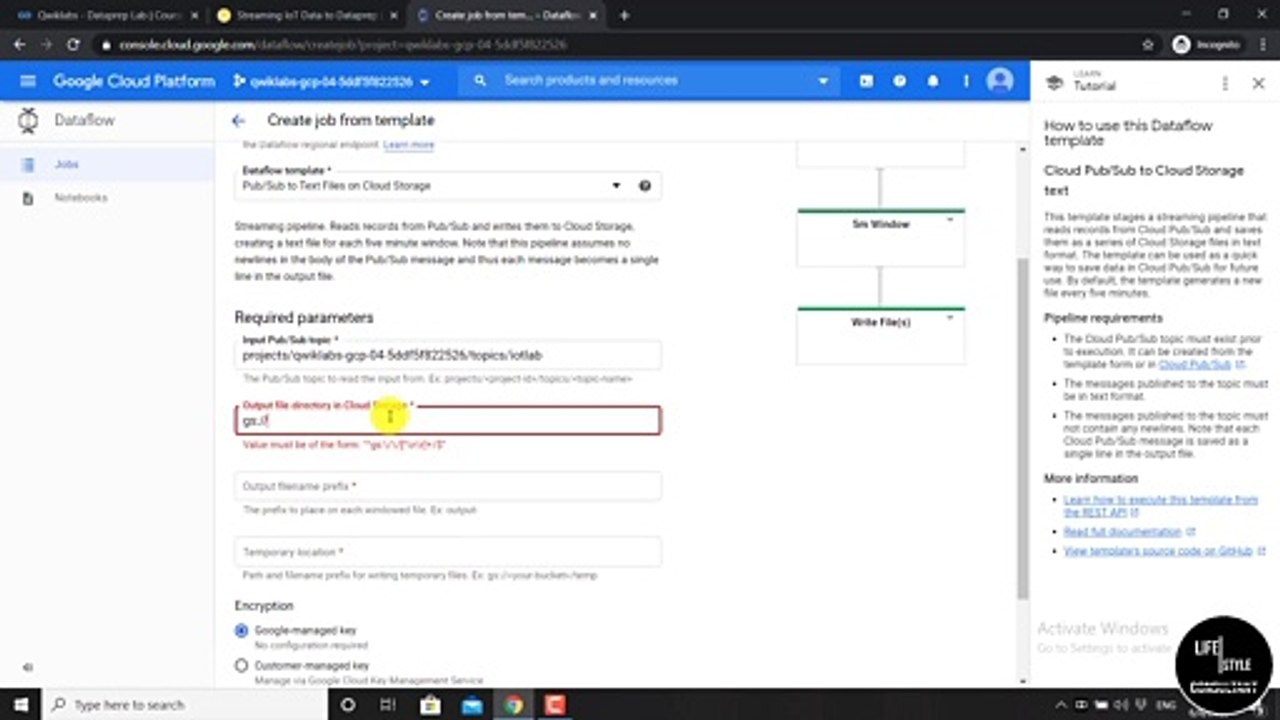Click the Output filename prefix field
The height and width of the screenshot is (720, 1280).
pos(447,486)
